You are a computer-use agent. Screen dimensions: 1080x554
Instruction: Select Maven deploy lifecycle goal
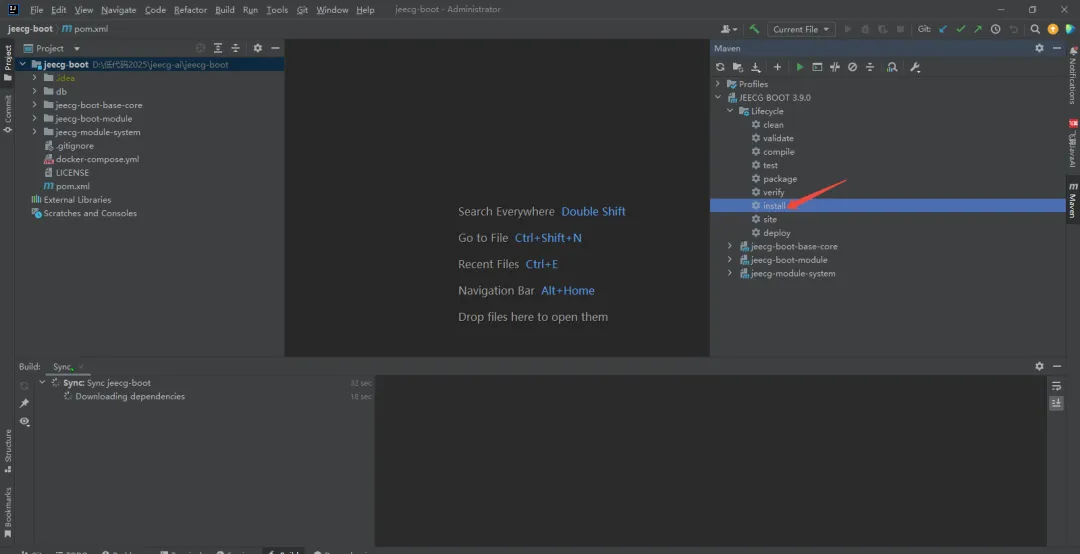pyautogui.click(x=771, y=233)
